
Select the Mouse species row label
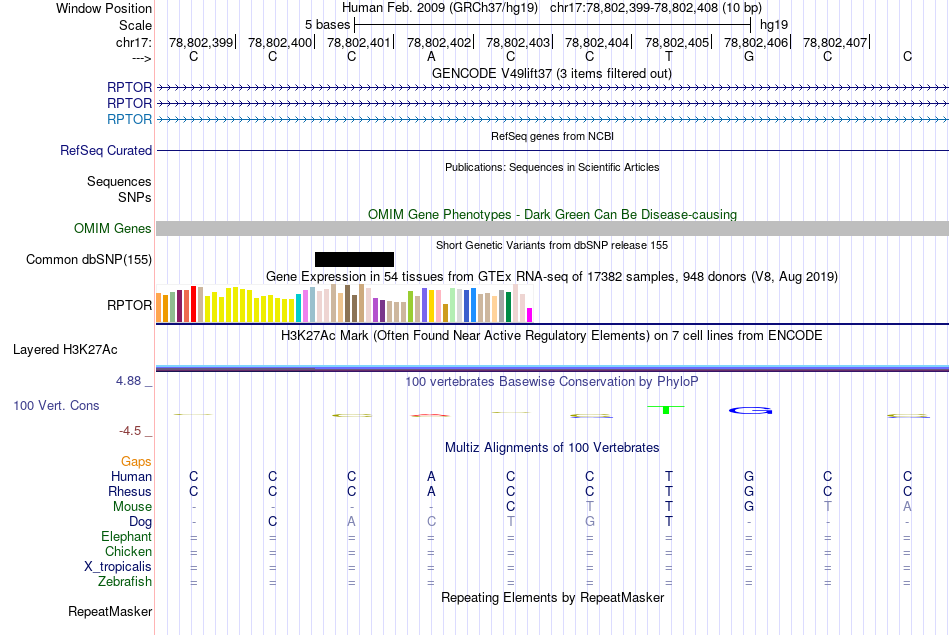tap(132, 507)
